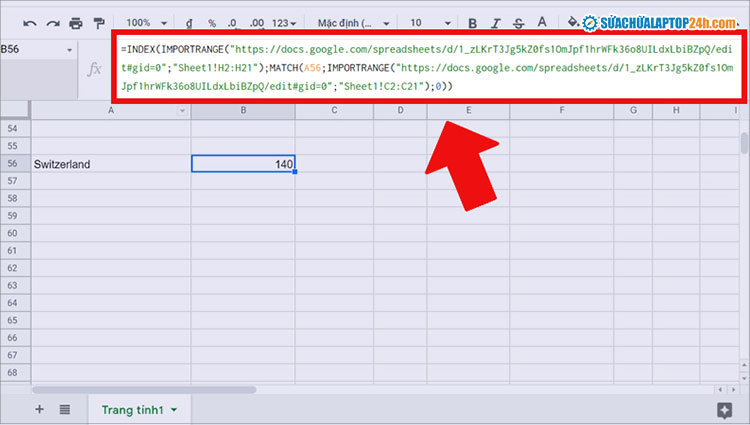Expand the 123 number format dropdown

[285, 22]
